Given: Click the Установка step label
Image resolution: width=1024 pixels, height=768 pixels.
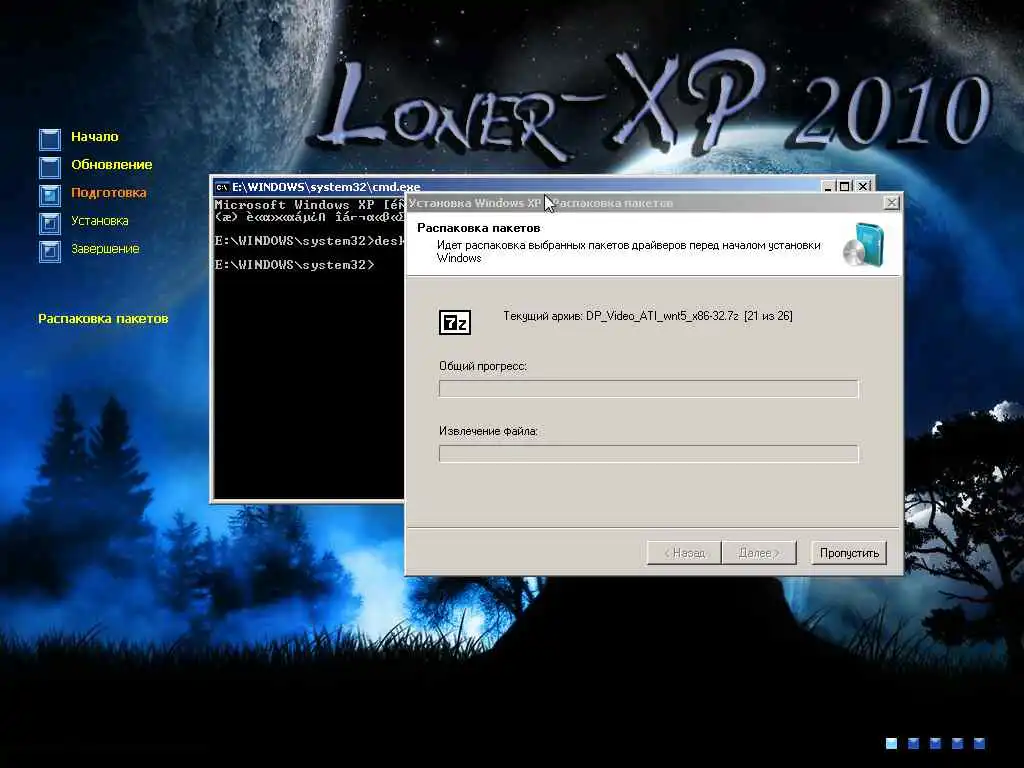Looking at the screenshot, I should point(99,221).
